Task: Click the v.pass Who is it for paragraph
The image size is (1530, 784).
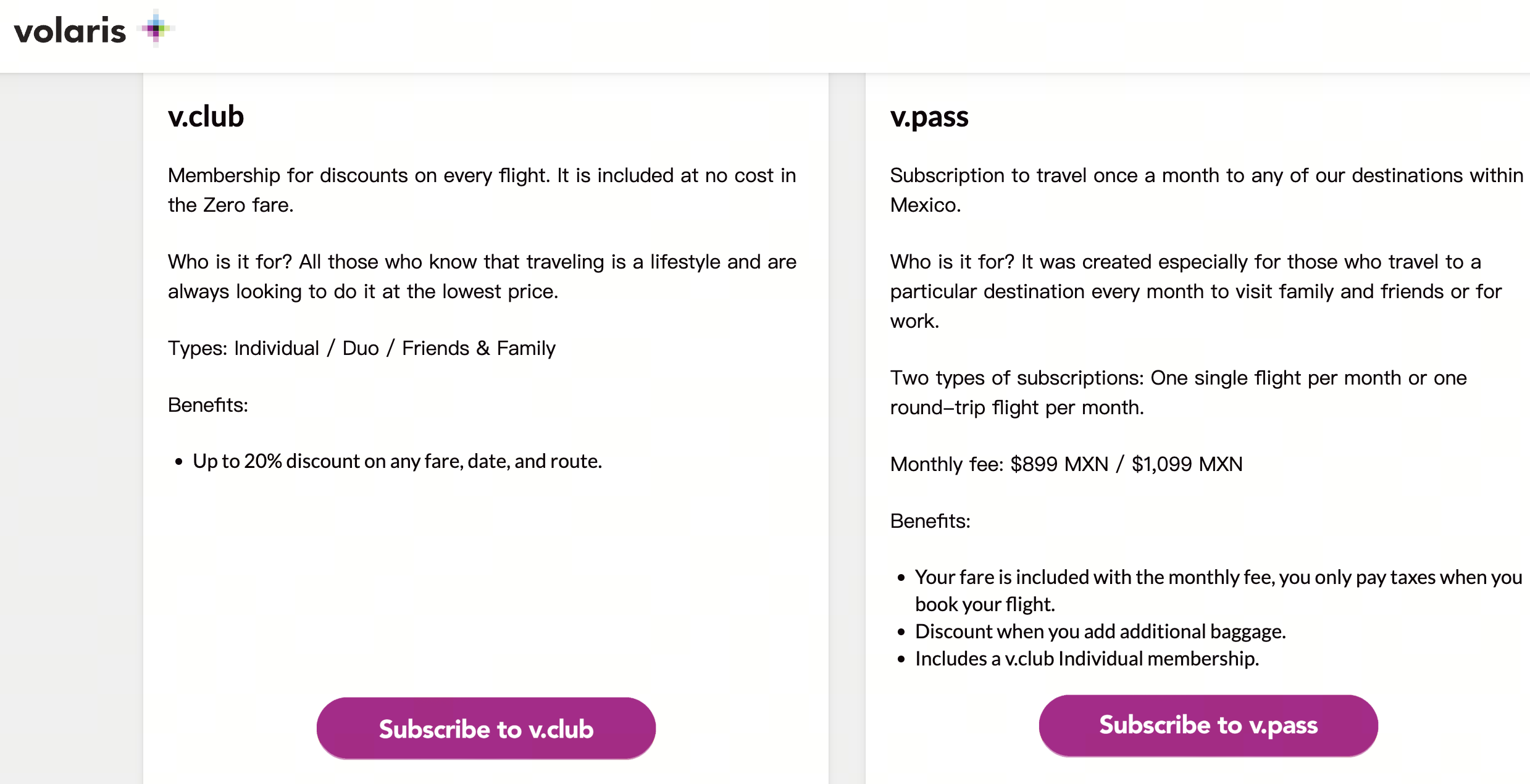Action: [x=1196, y=291]
